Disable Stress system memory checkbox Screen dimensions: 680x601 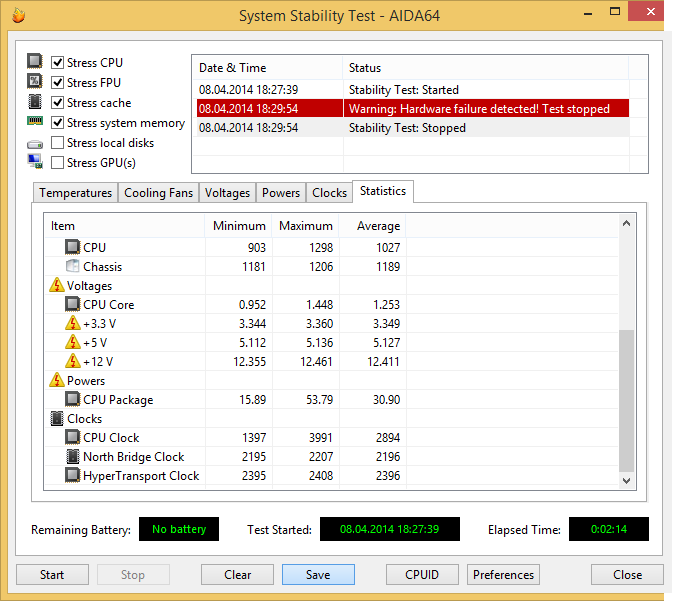pos(58,123)
